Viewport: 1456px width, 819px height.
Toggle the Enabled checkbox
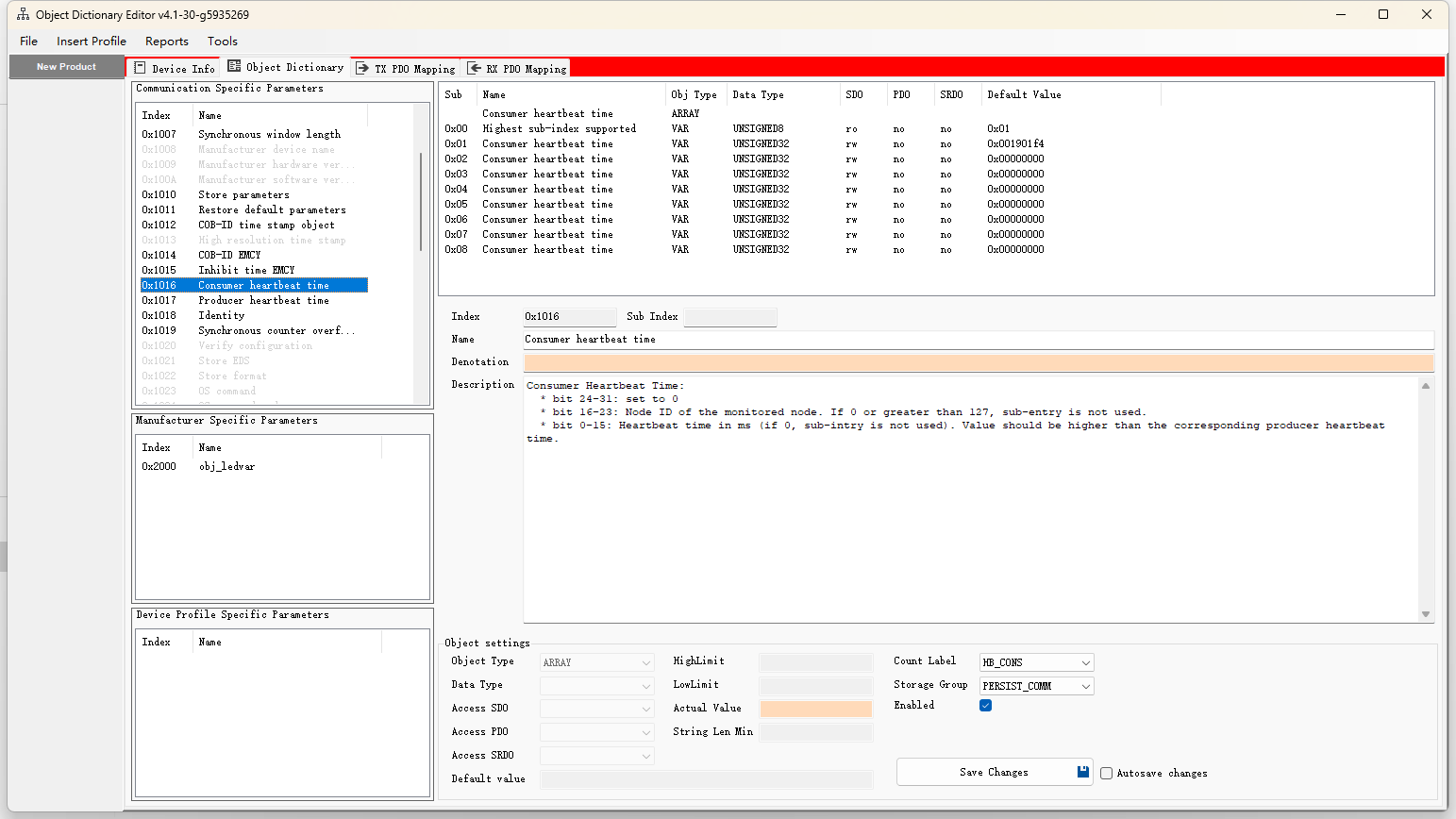tap(985, 706)
